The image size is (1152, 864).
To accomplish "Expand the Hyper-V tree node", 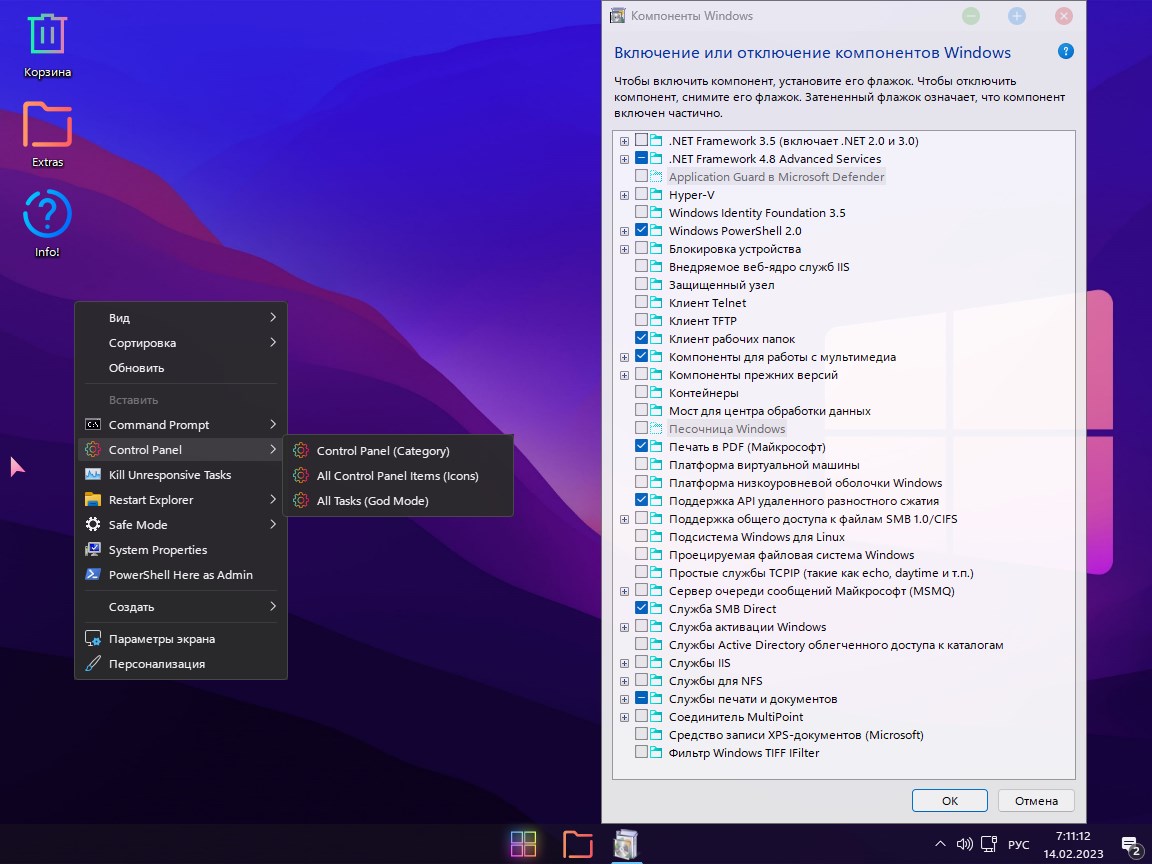I will click(625, 195).
